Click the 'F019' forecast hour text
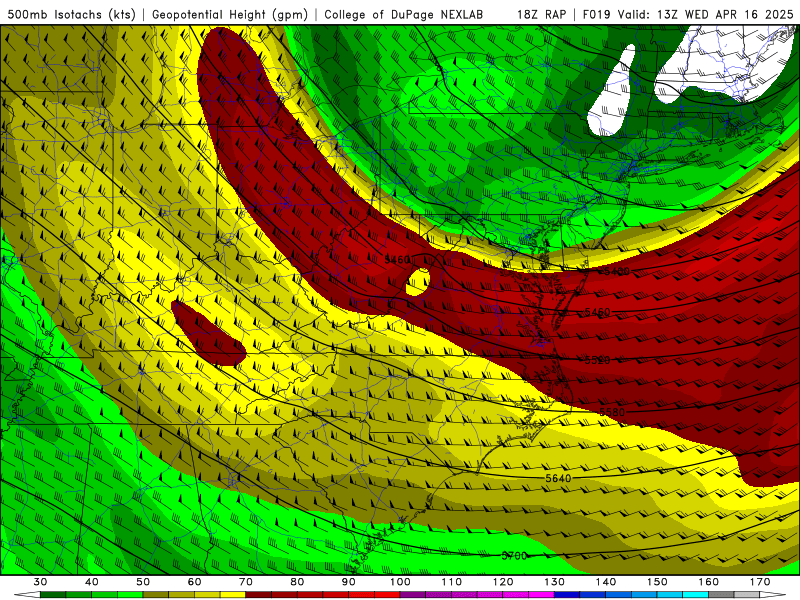The height and width of the screenshot is (600, 800). tap(597, 15)
